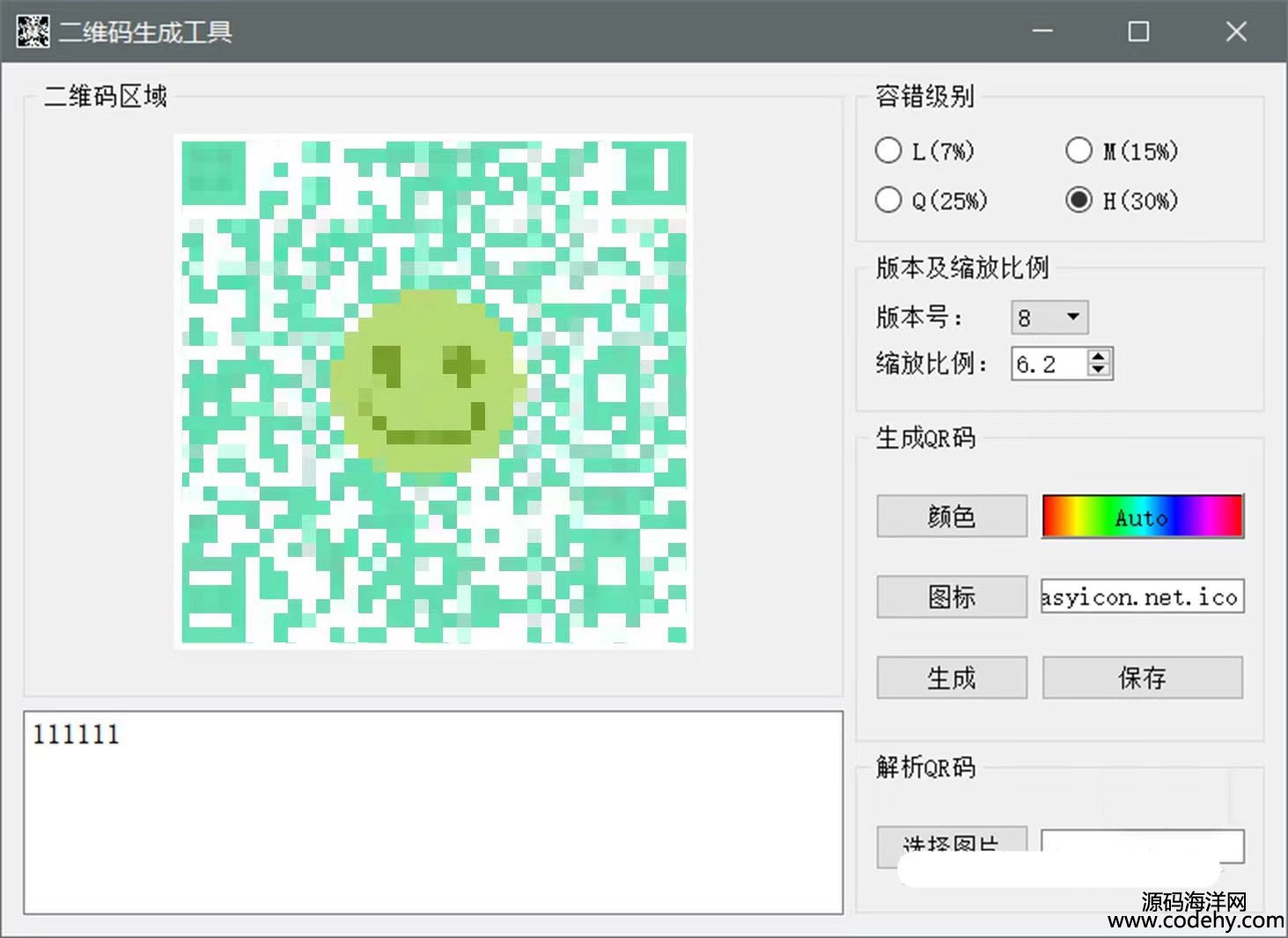Click the QR app icon in title bar
Screen dimensions: 1288x938
pos(33,32)
